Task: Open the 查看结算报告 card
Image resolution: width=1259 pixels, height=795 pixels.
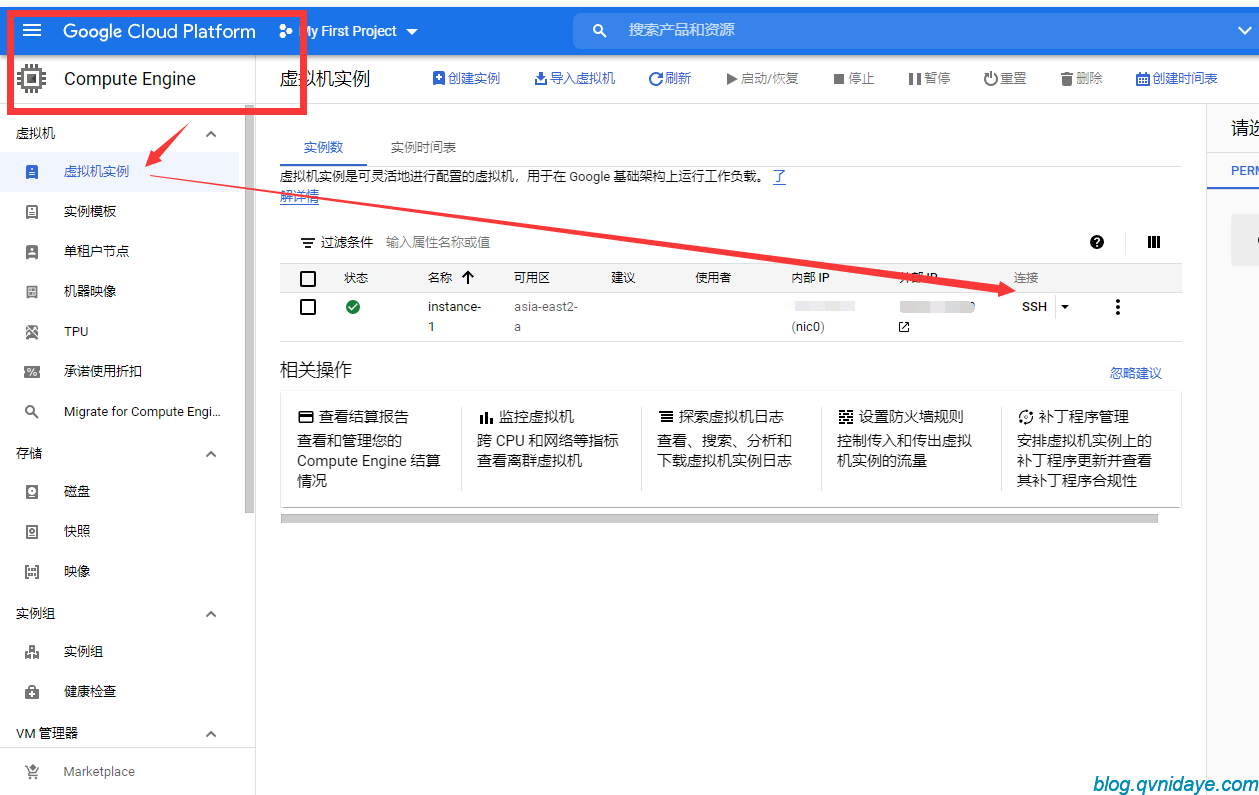Action: [x=371, y=448]
